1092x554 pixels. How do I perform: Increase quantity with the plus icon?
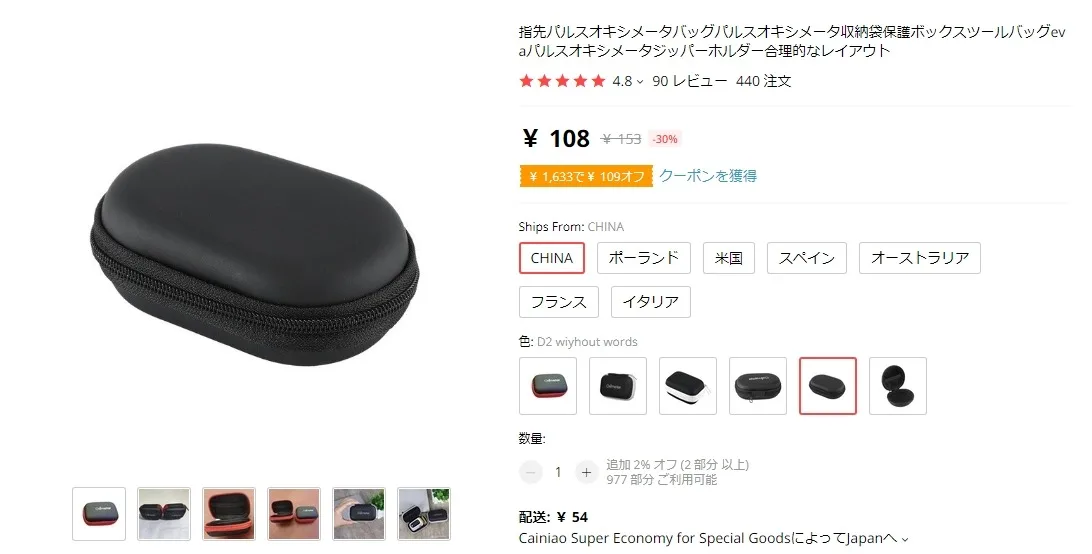(x=586, y=472)
